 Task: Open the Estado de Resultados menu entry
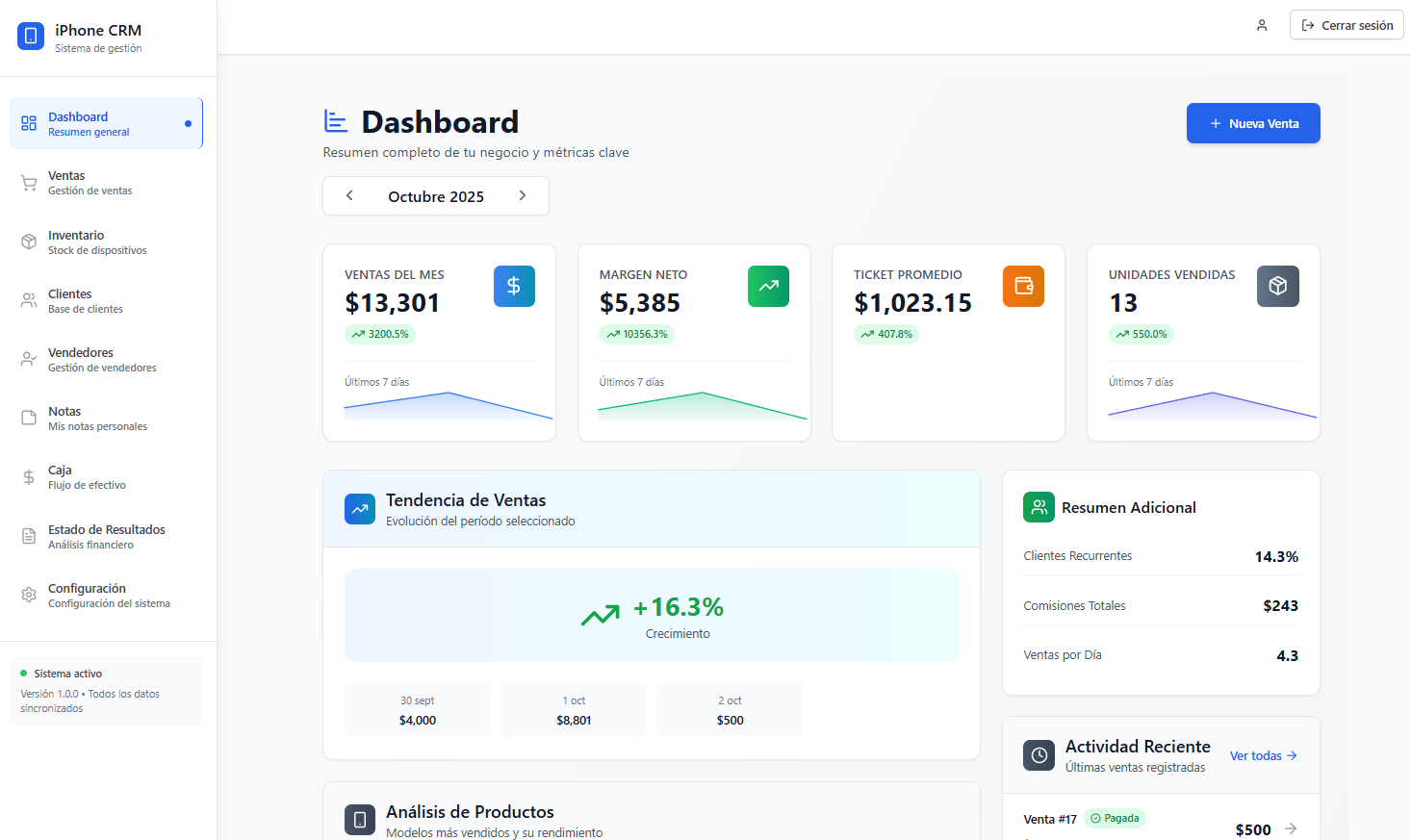107,535
